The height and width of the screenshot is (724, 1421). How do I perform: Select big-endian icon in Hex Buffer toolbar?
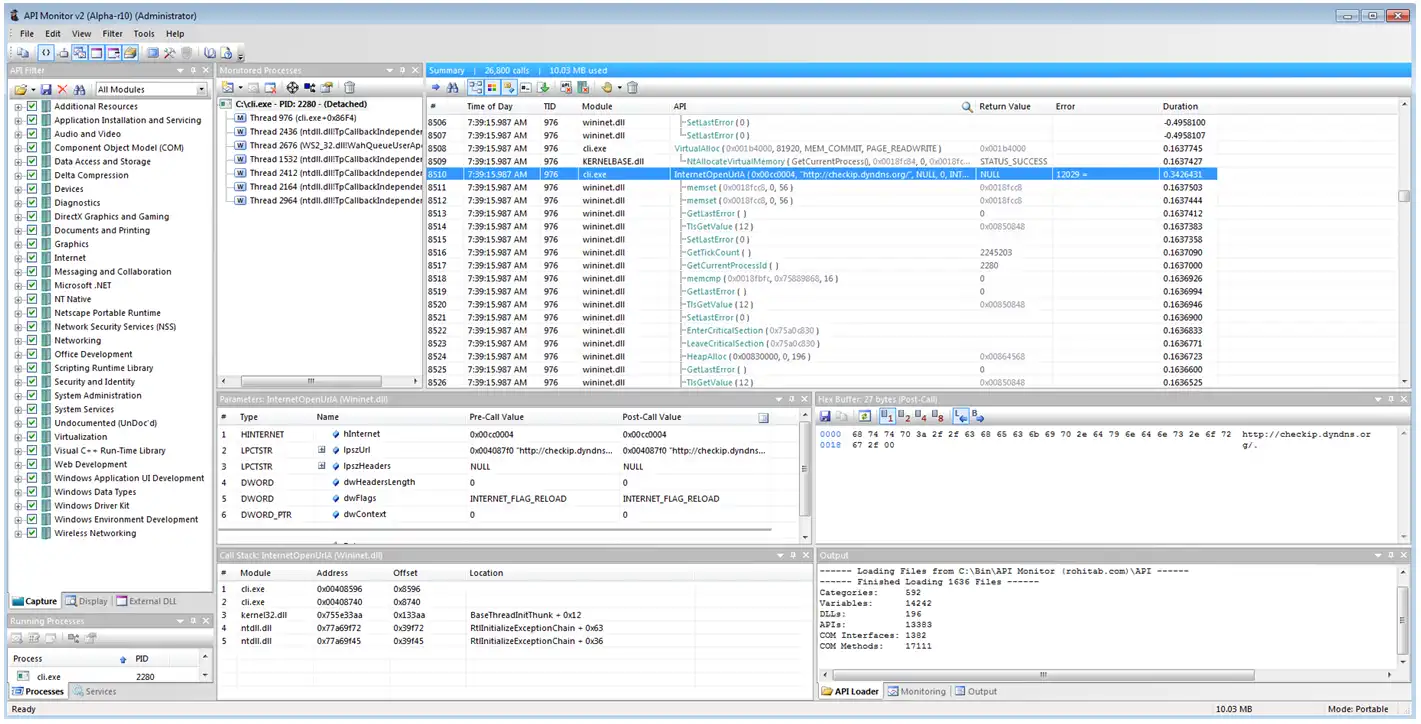coord(977,416)
